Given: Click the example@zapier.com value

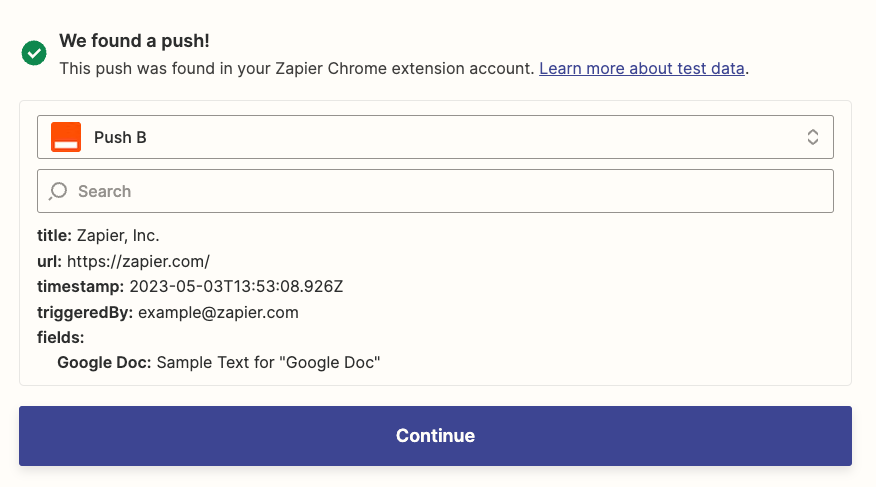Looking at the screenshot, I should [218, 312].
